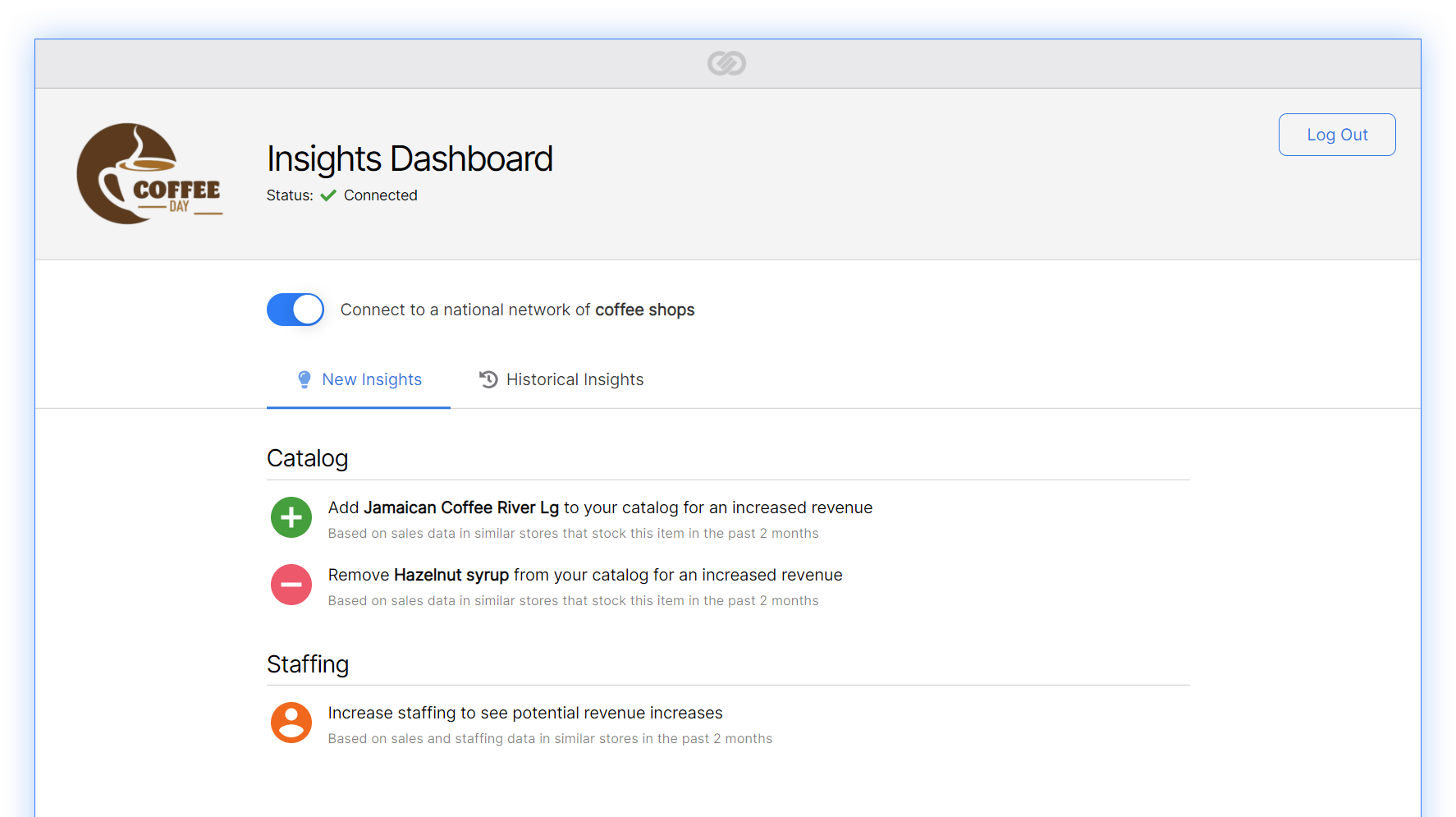1456x817 pixels.
Task: Click the lightbulb icon on New Insights
Action: pyautogui.click(x=304, y=379)
